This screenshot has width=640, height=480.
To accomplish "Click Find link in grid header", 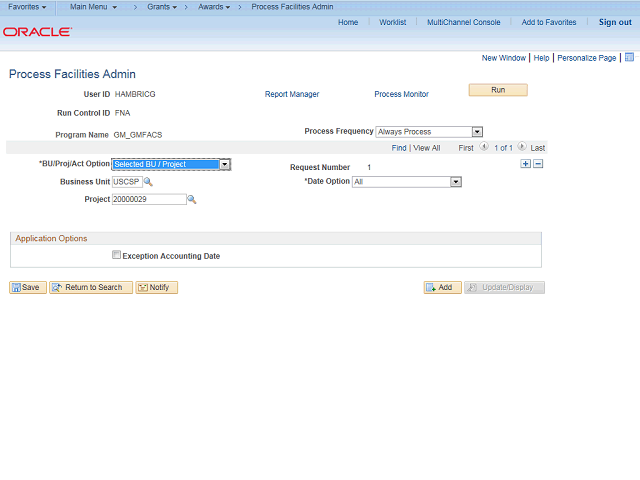I will [x=399, y=148].
